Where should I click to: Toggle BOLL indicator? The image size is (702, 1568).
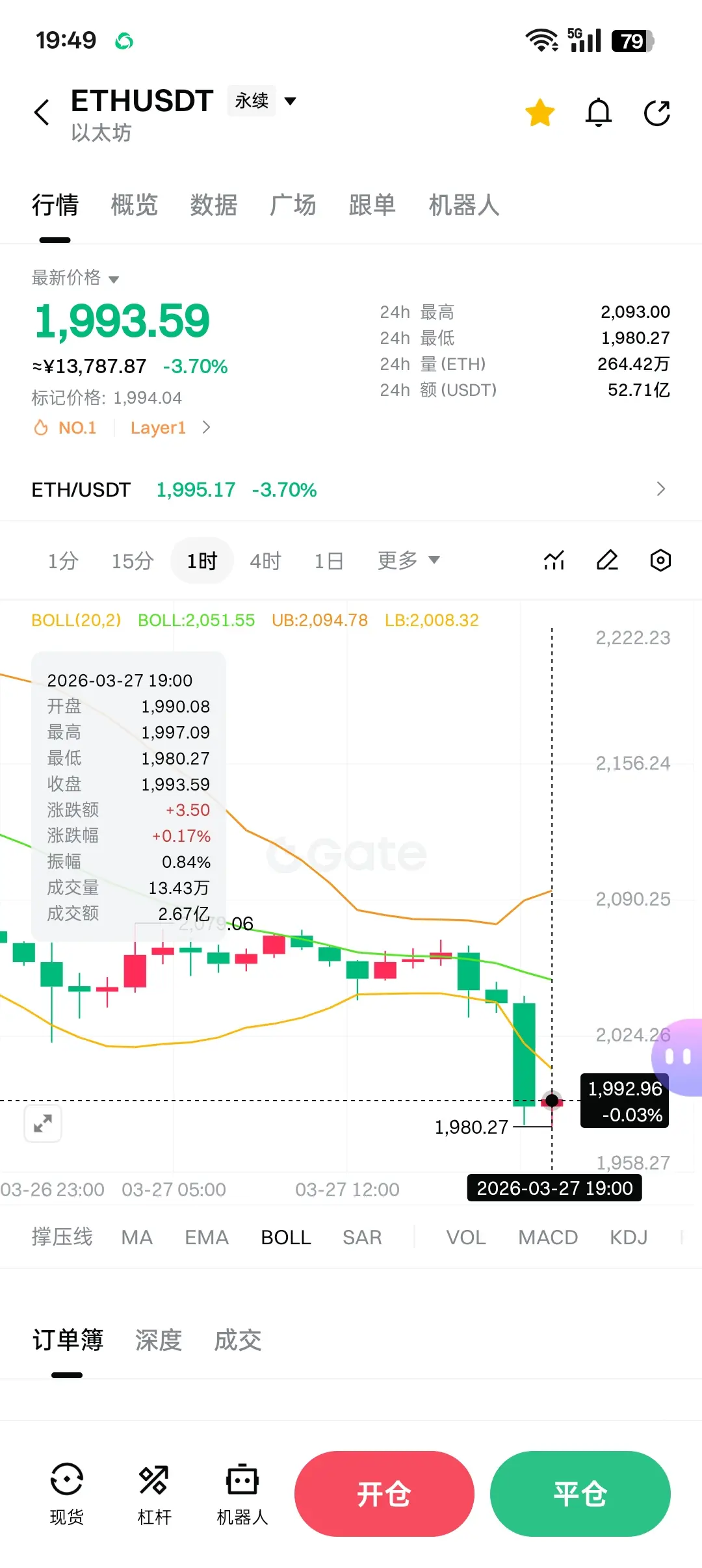(286, 1237)
